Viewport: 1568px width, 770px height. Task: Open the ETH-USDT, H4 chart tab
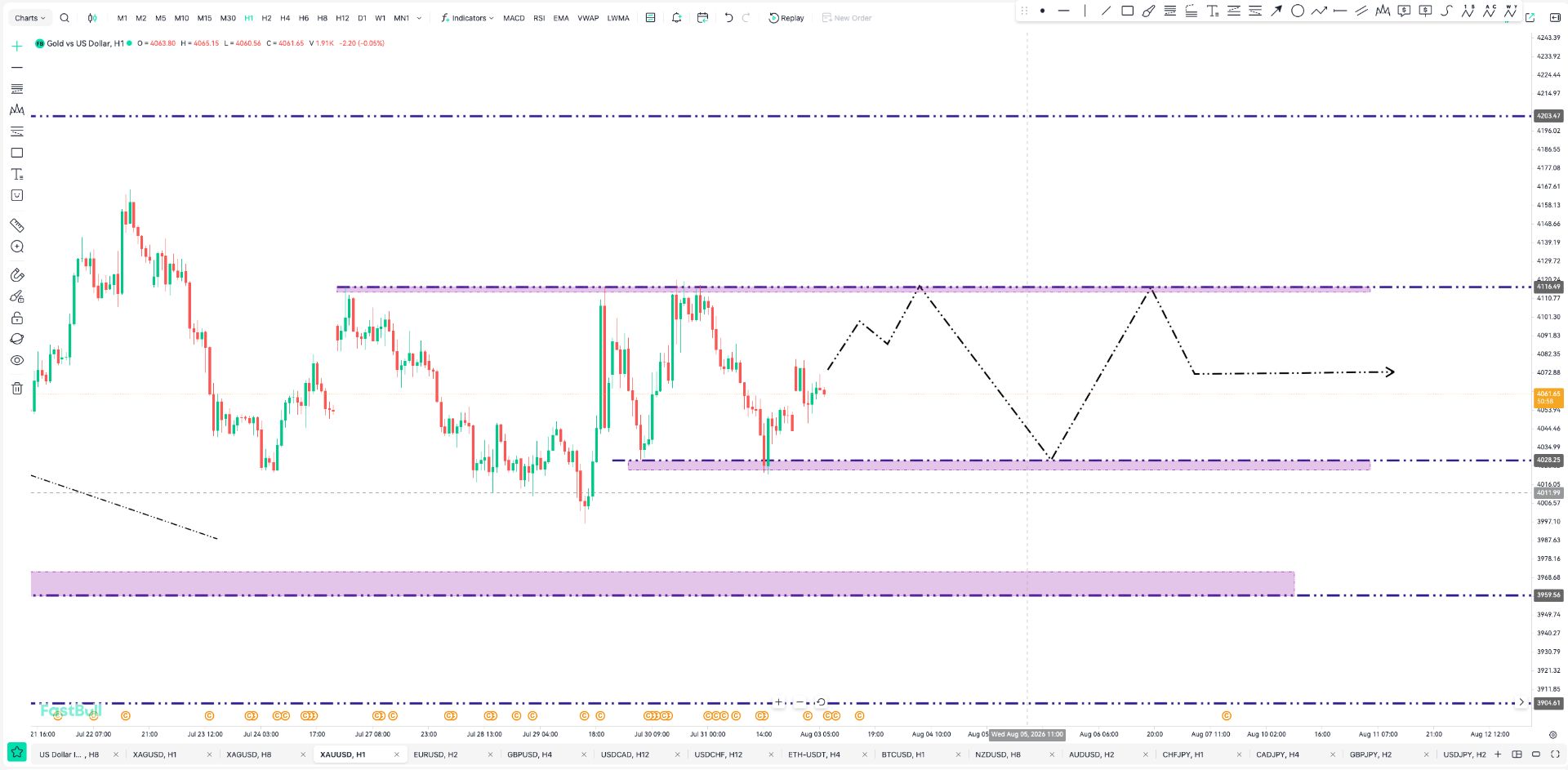click(813, 754)
